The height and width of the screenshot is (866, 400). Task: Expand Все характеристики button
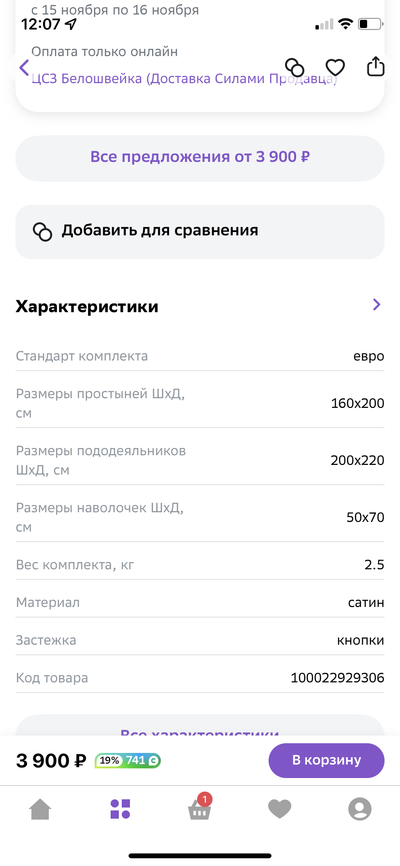coord(200,726)
